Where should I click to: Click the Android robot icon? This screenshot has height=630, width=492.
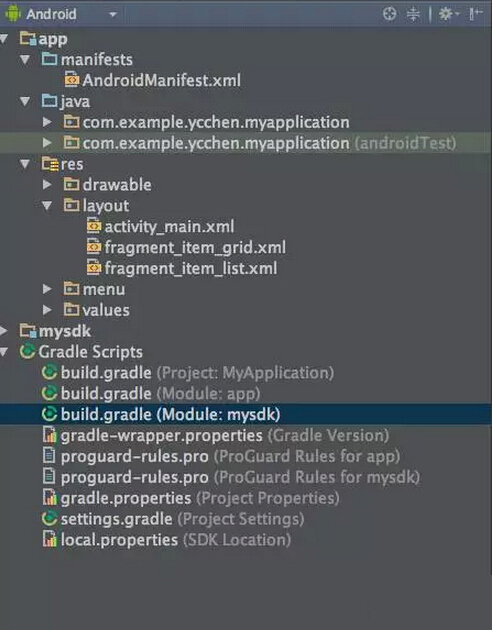point(13,14)
